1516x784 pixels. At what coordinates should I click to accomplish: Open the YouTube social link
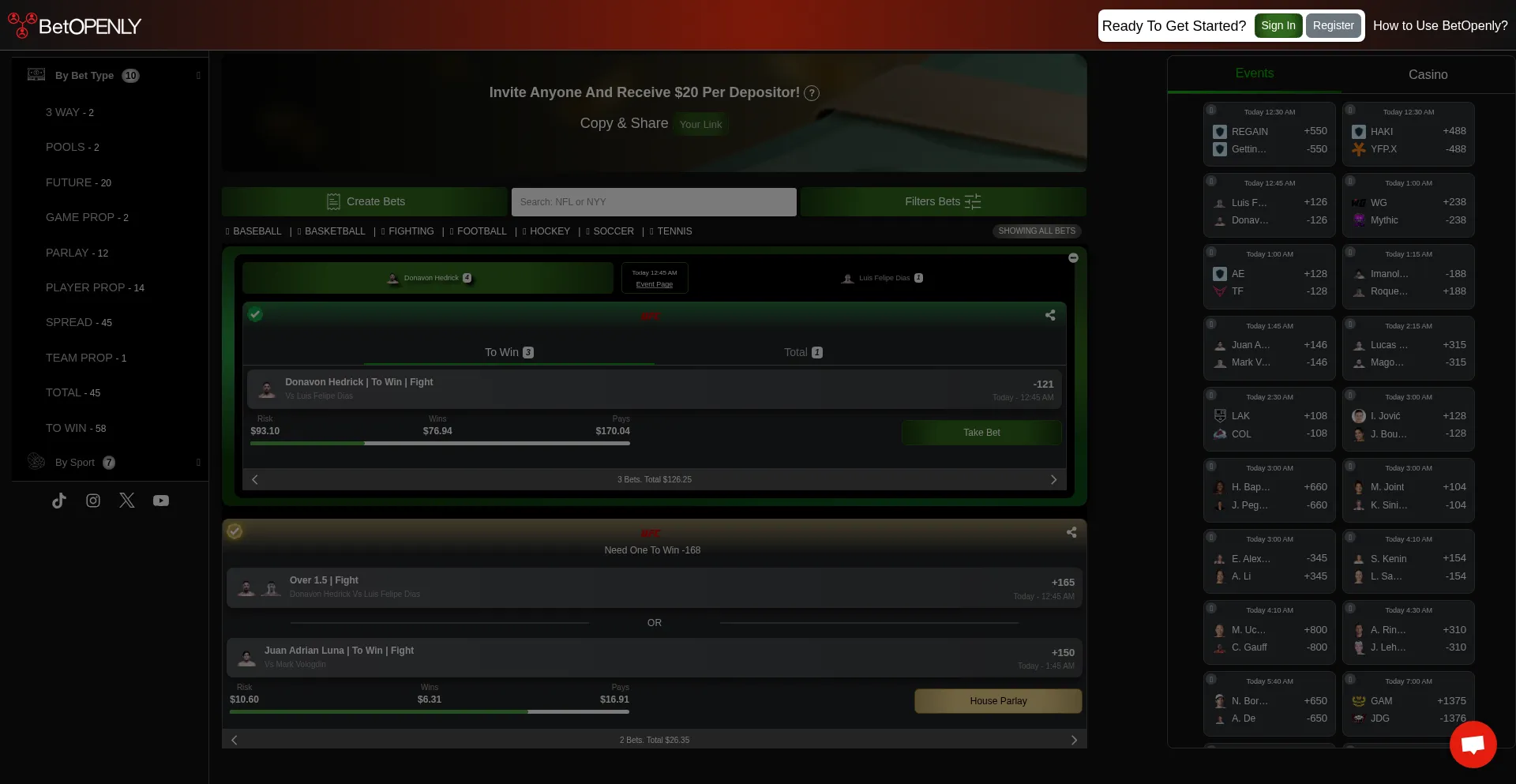(161, 501)
